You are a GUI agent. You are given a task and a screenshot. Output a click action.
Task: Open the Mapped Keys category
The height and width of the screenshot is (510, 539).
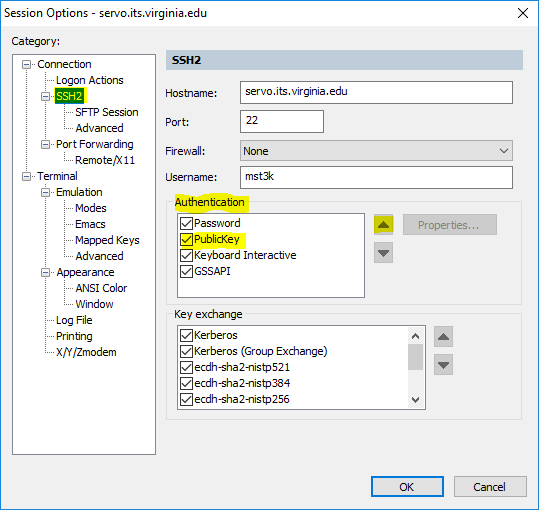pos(107,240)
